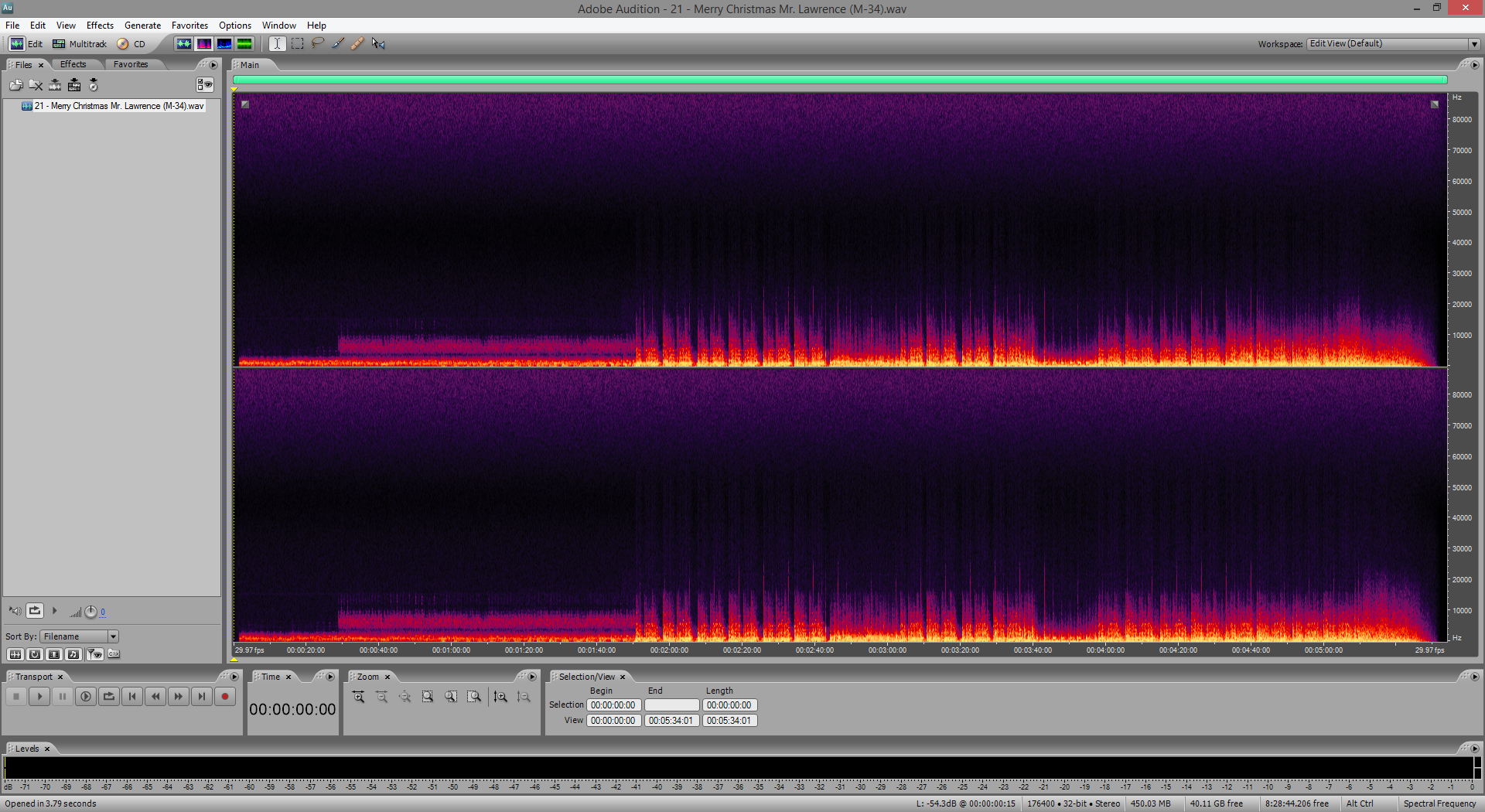Viewport: 1485px width, 812px height.
Task: Click the preview volume knob
Action: coord(90,612)
